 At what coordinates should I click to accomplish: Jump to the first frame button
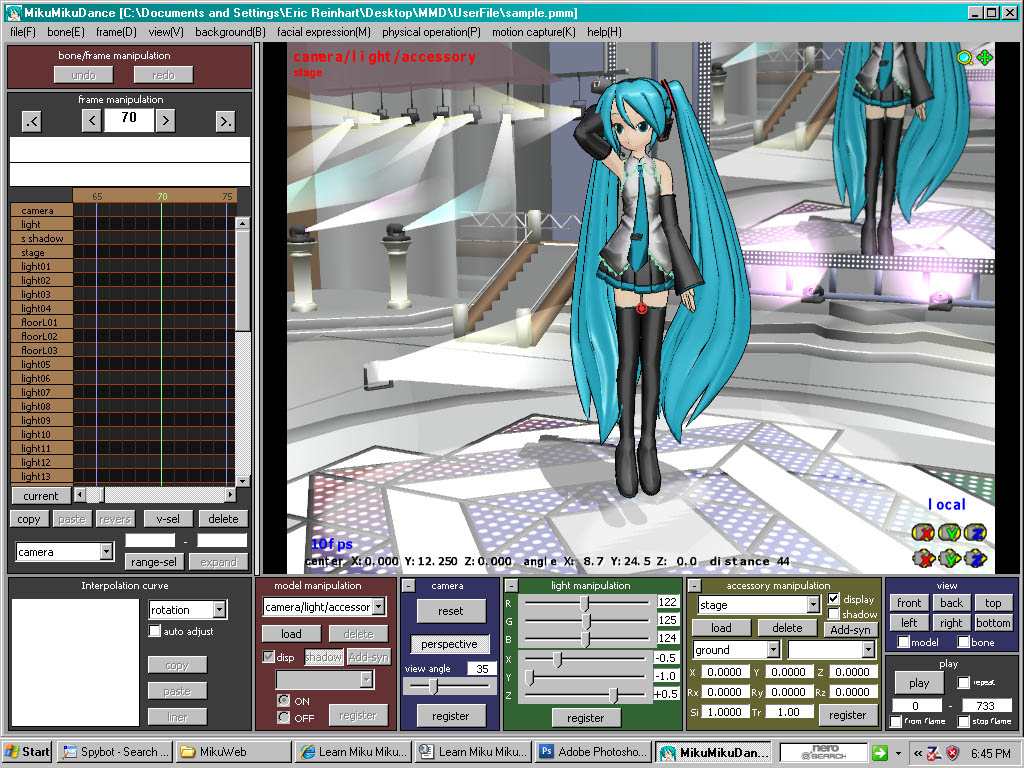[31, 121]
